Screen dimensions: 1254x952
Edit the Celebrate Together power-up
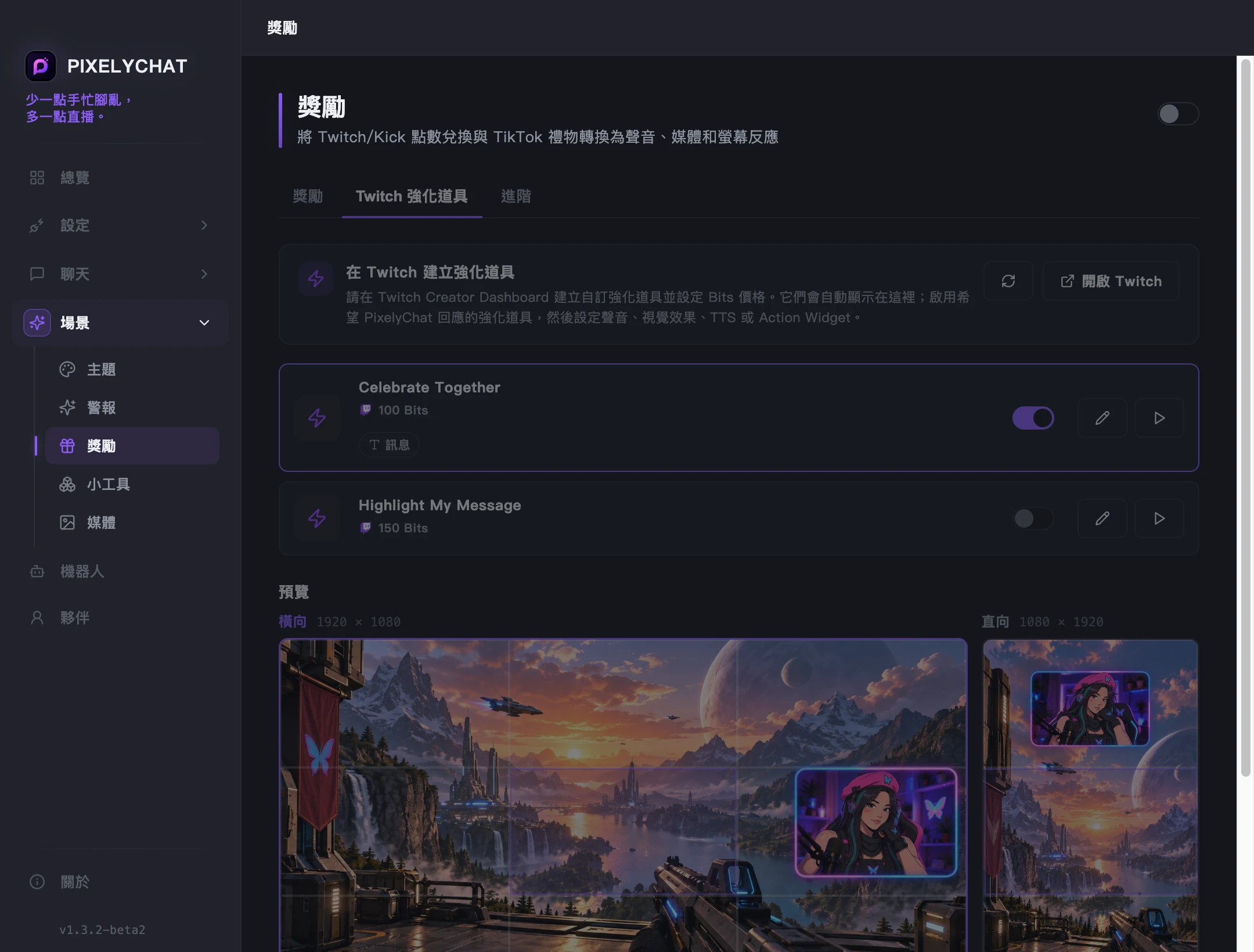coord(1102,418)
